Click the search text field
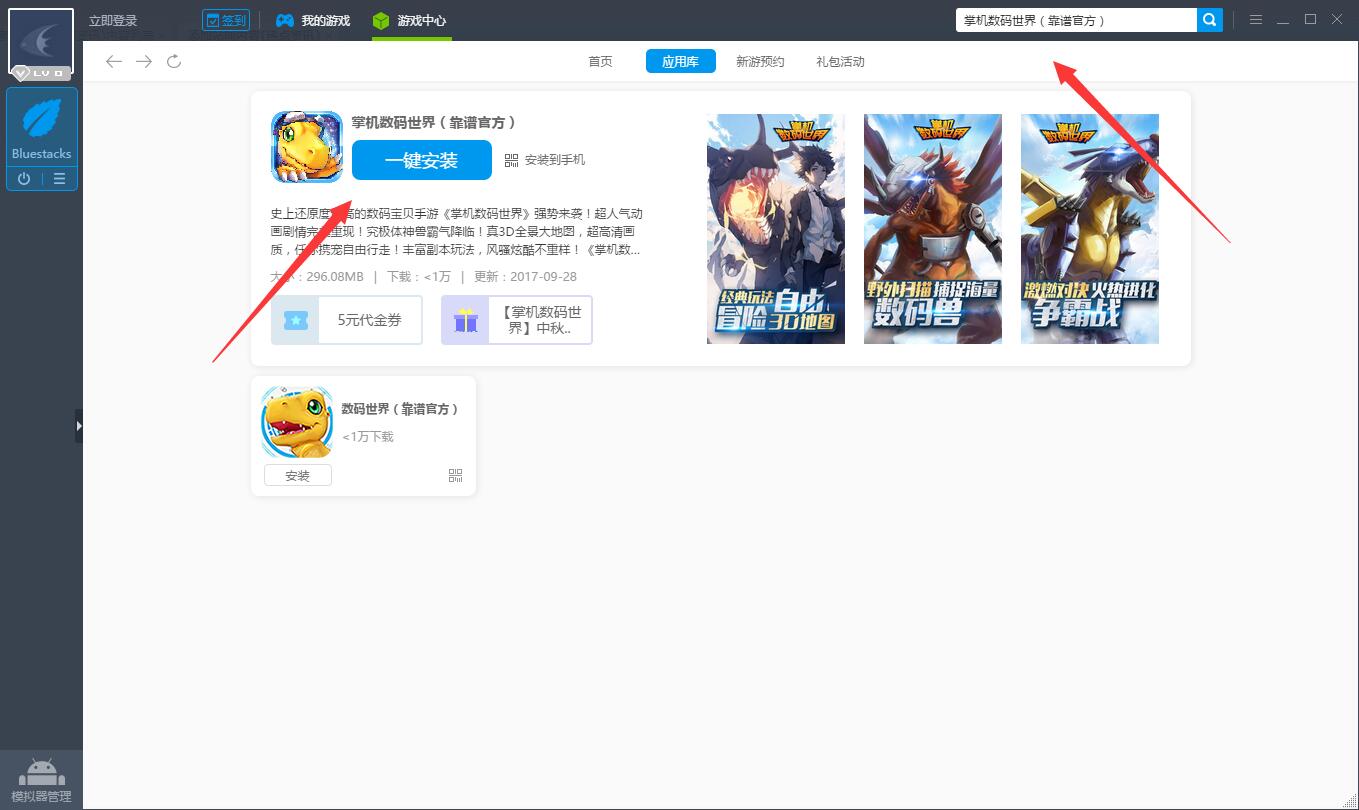This screenshot has height=810, width=1359. click(1076, 20)
